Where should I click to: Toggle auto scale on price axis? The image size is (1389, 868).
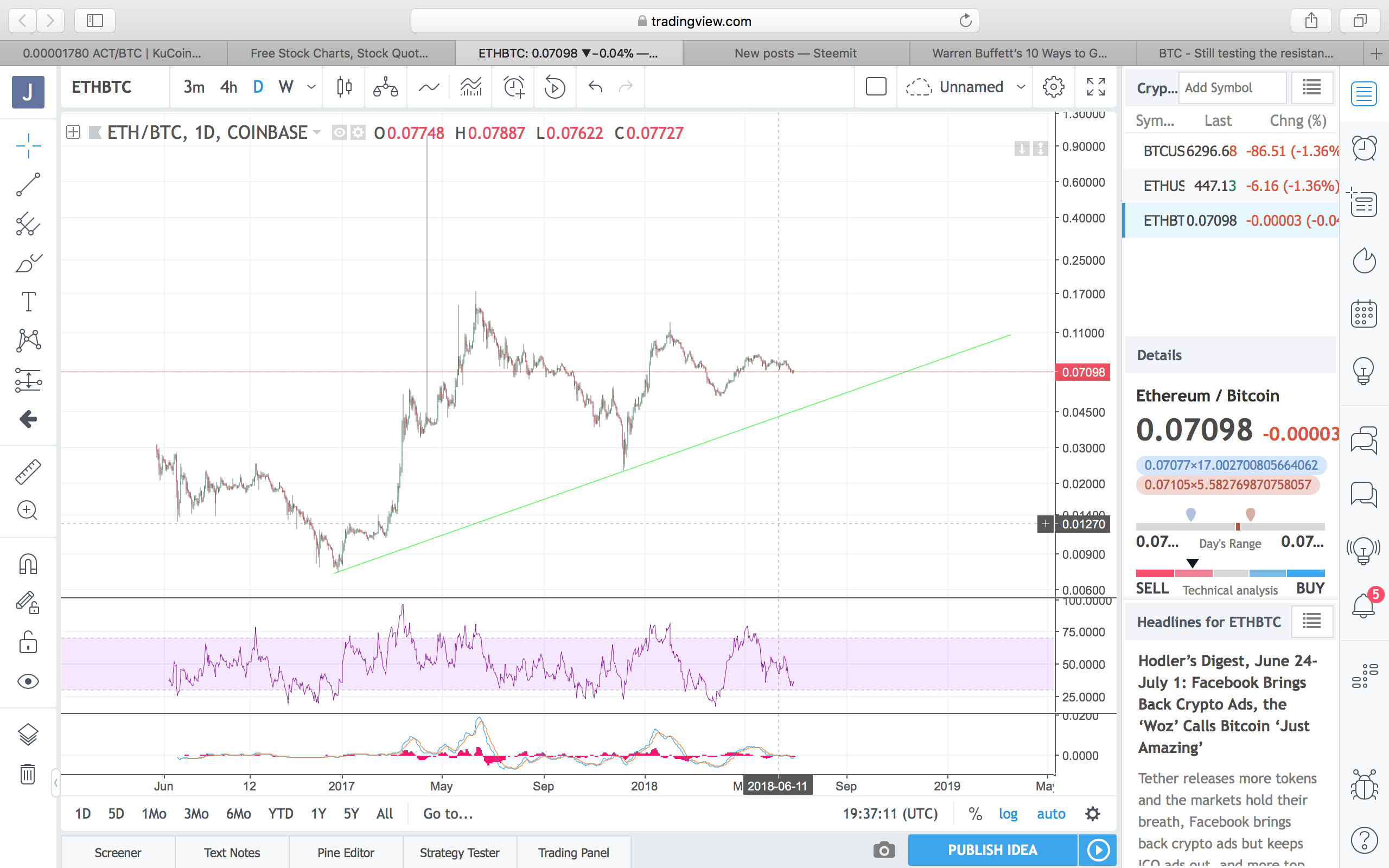[1051, 813]
